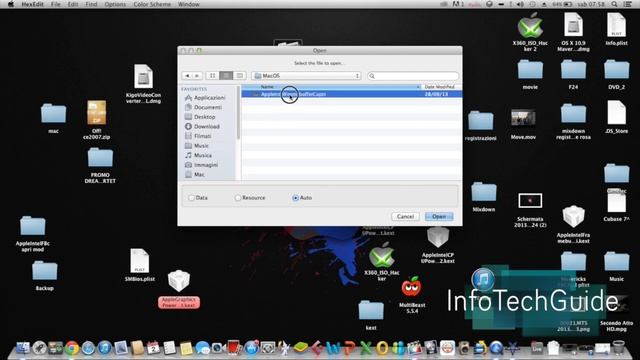Click the Spotlight search icon in menu bar
Image resolution: width=640 pixels, height=360 pixels.
pyautogui.click(x=614, y=4)
